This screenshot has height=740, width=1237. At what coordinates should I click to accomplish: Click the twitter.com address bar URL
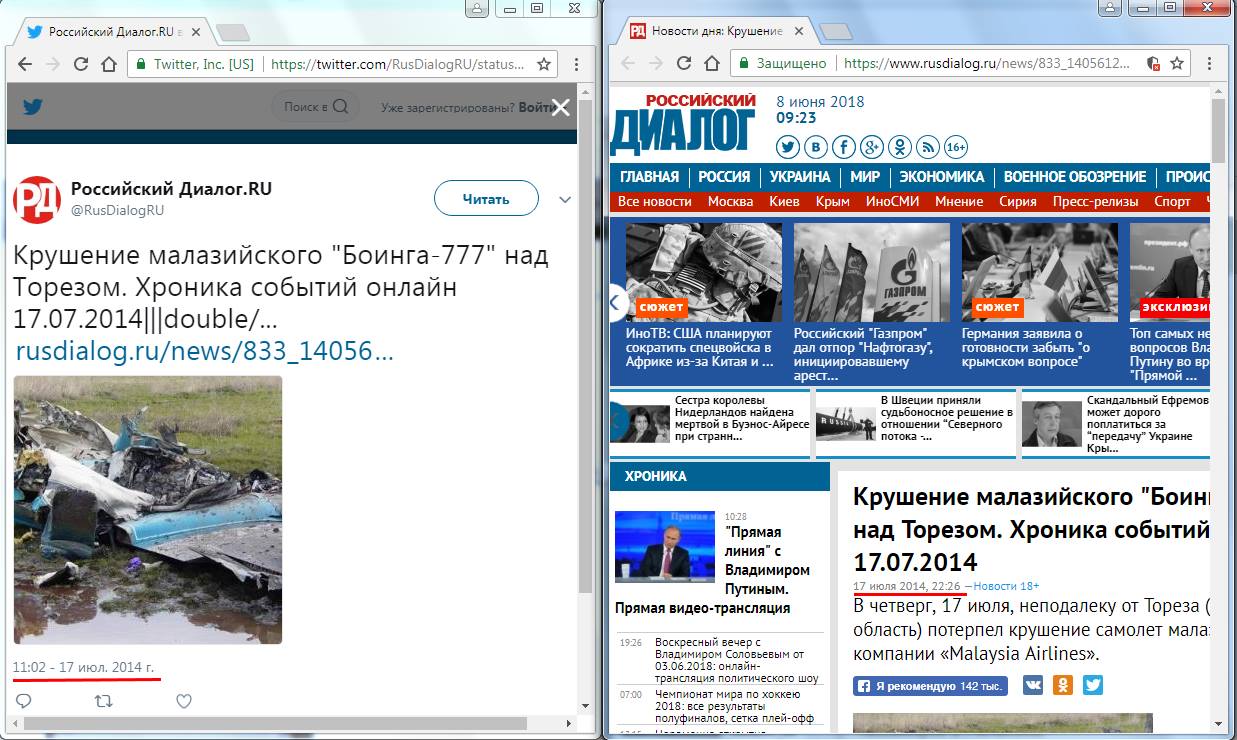pos(397,64)
